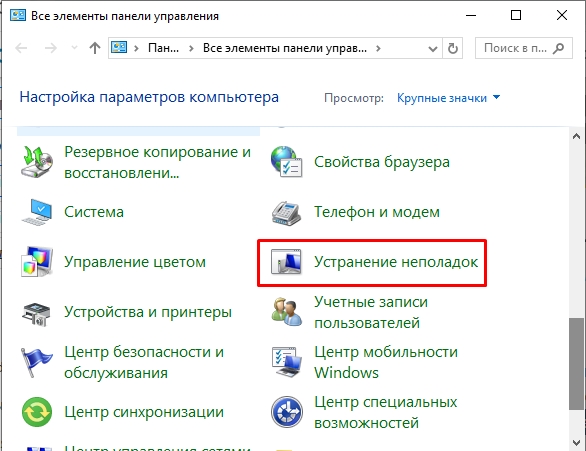Click the scrollbar down arrow
This screenshot has height=451, width=586.
point(577,443)
